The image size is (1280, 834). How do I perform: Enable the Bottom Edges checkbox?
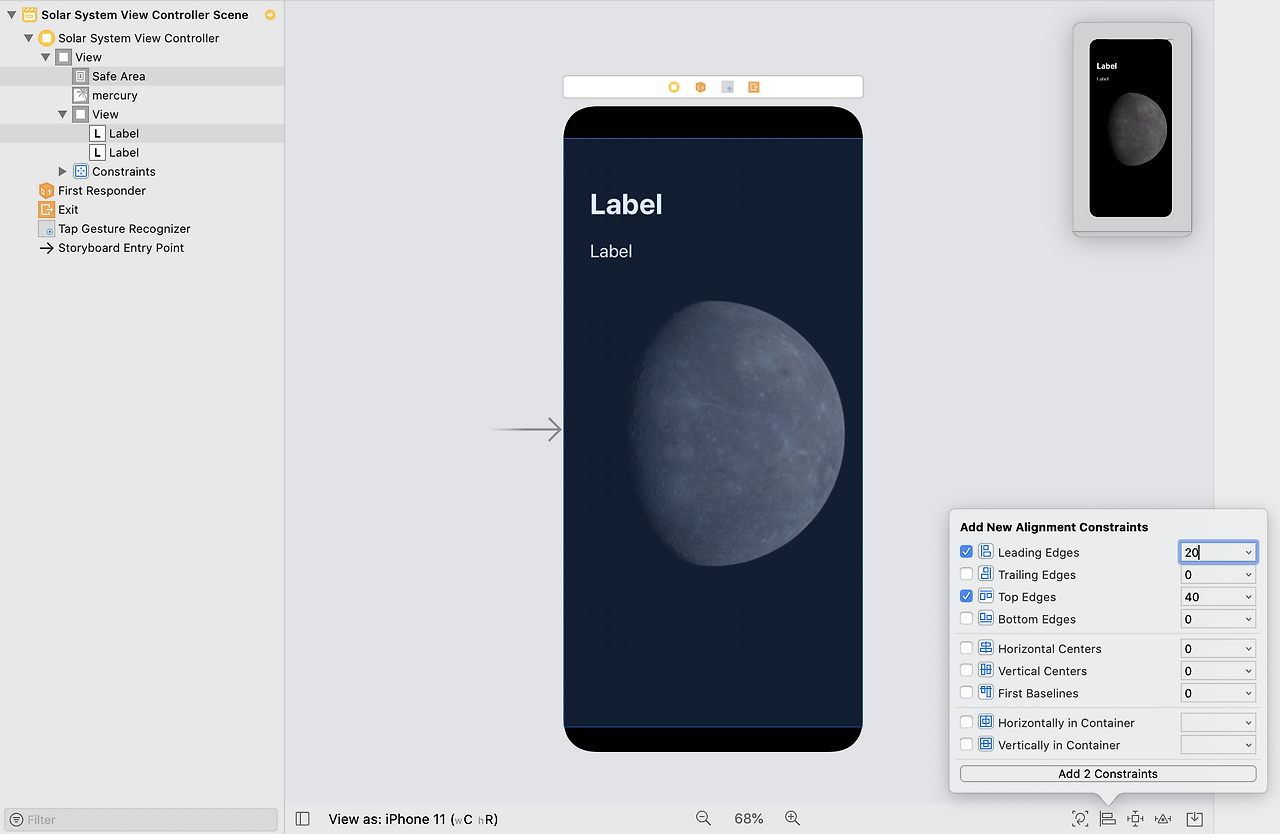[966, 618]
